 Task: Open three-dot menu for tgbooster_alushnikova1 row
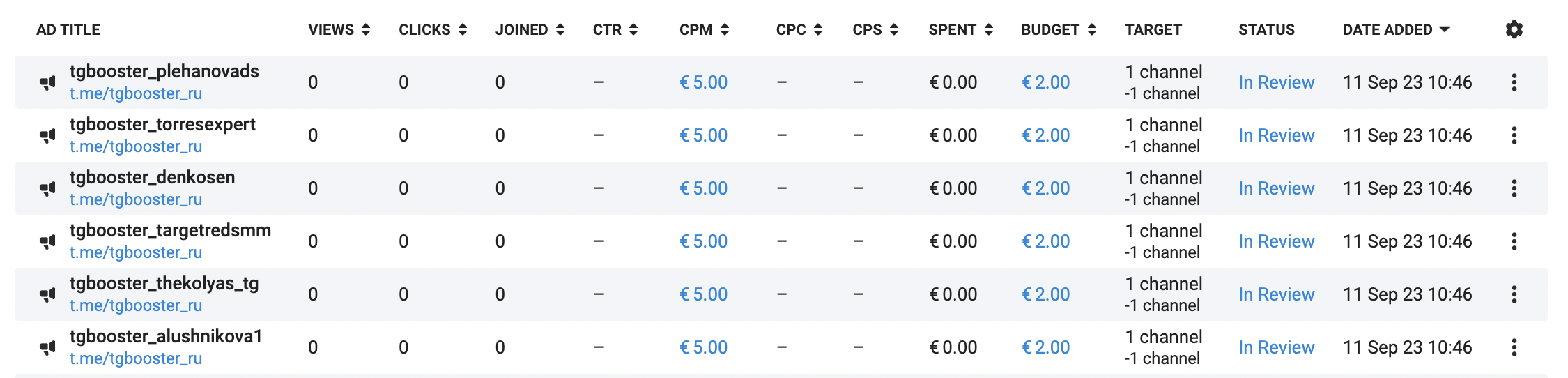point(1514,347)
